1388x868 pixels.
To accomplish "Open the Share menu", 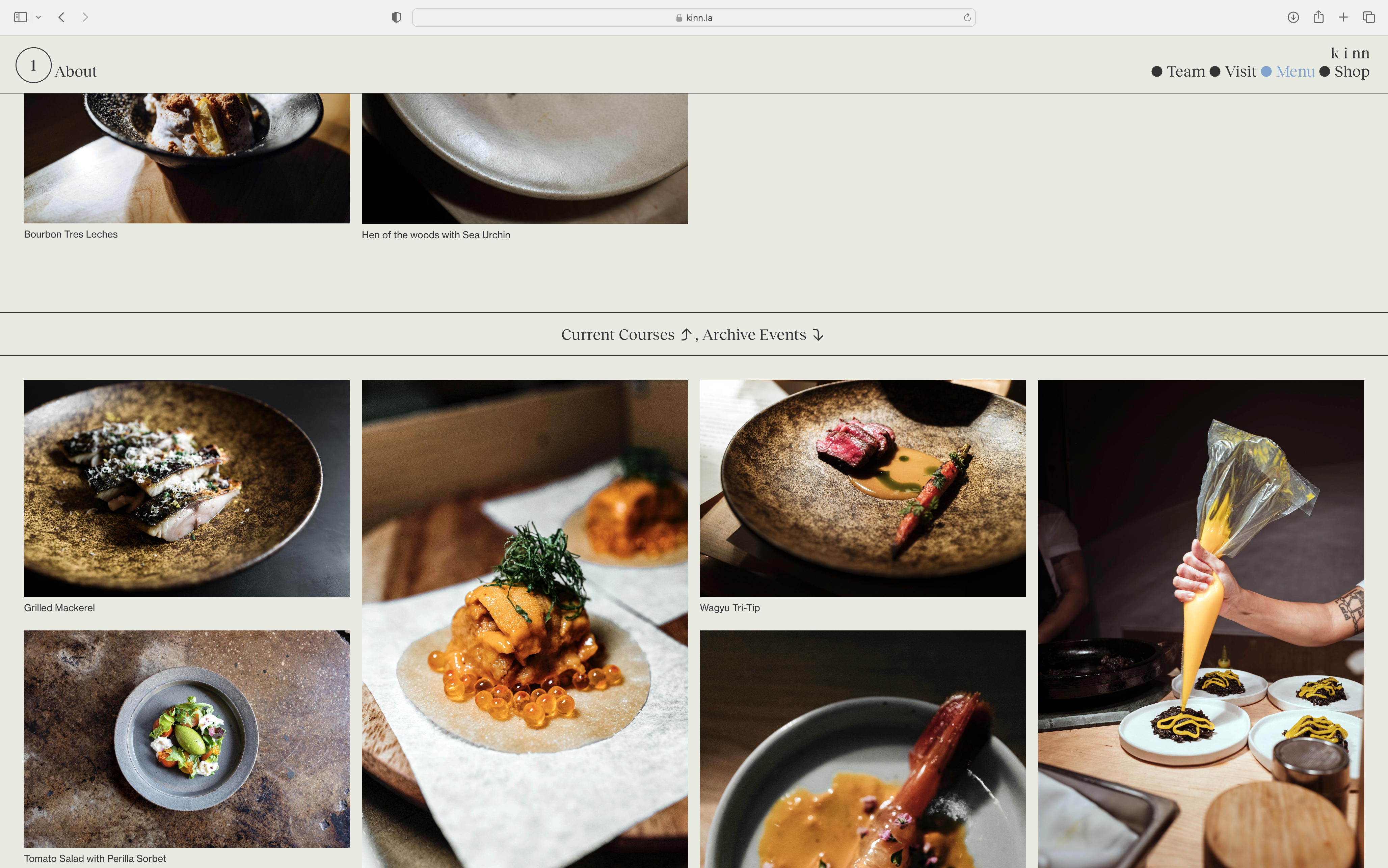I will pyautogui.click(x=1318, y=17).
